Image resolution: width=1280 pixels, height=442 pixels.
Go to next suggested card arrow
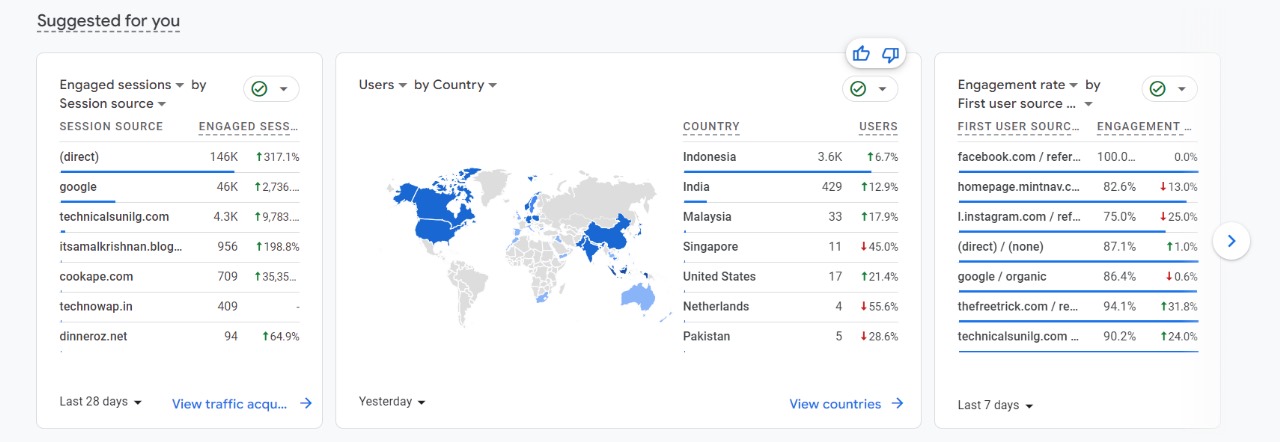point(1232,241)
